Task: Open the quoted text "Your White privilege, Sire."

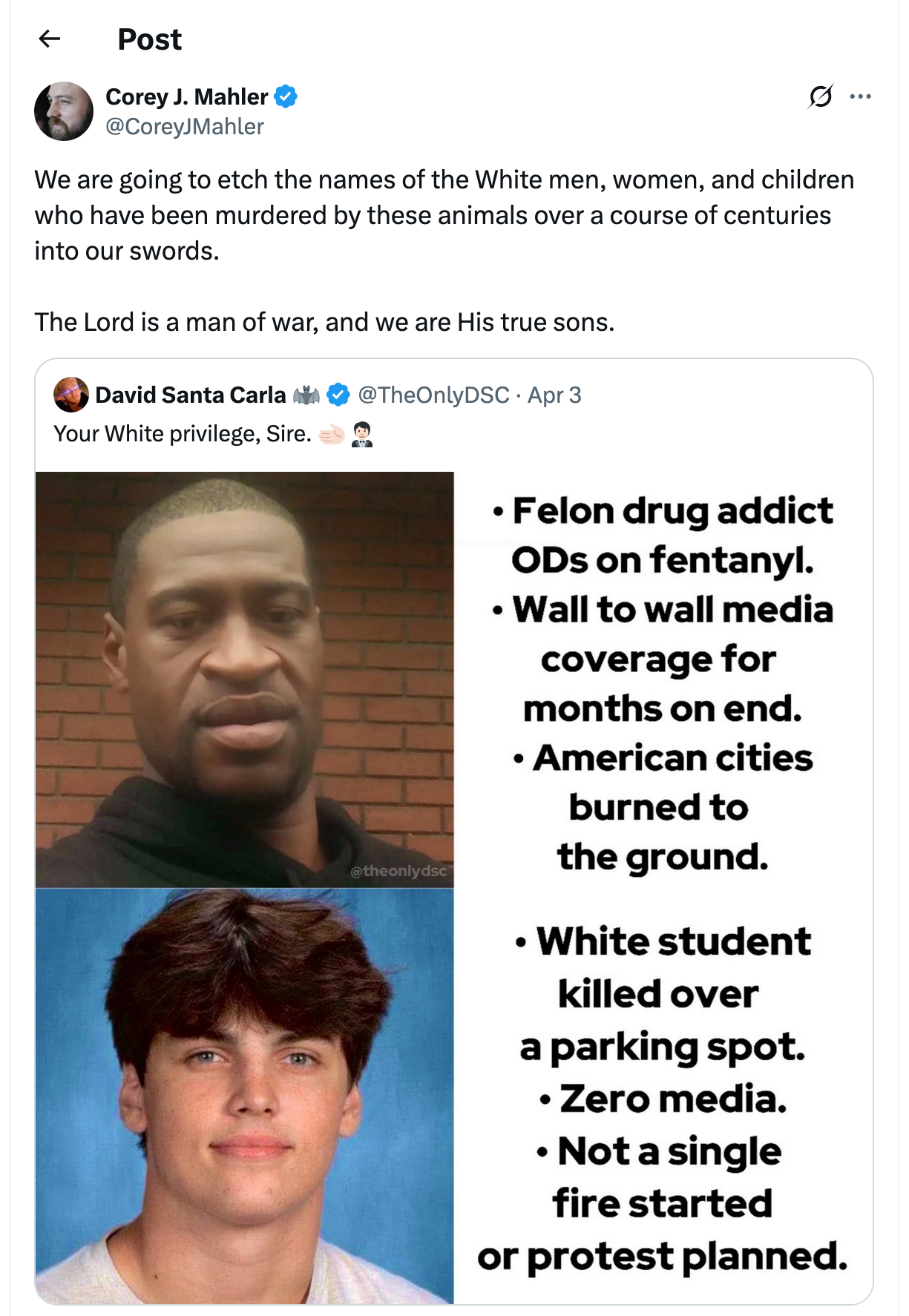Action: 183,433
